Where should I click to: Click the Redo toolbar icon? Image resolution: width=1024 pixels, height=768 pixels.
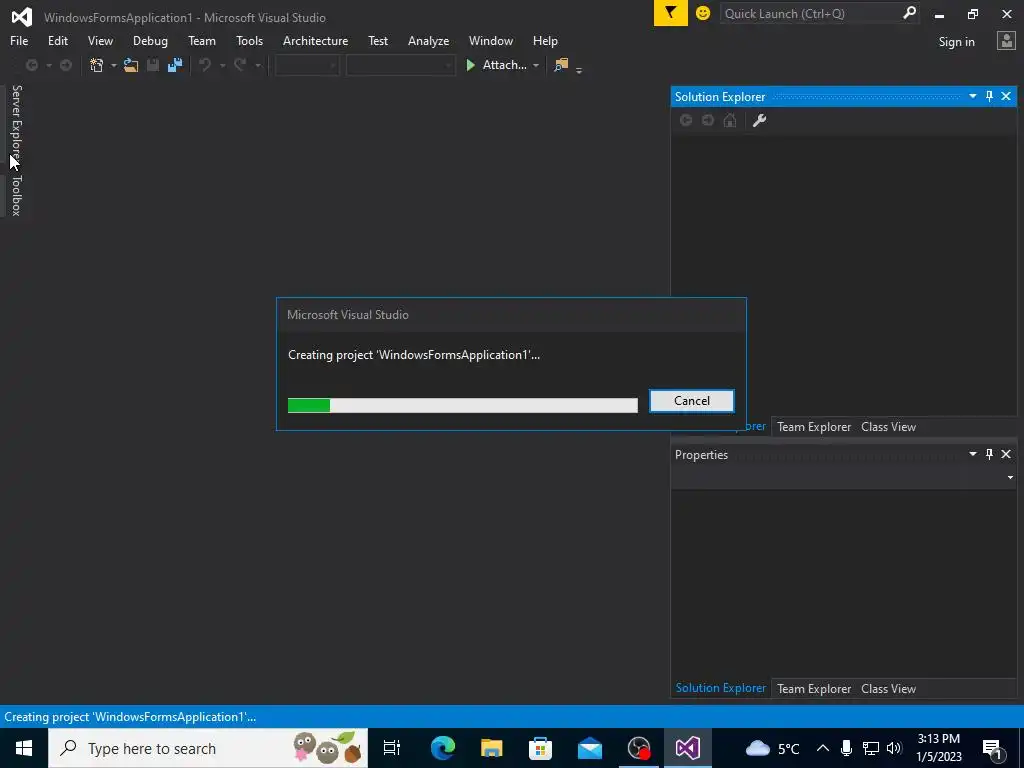[x=240, y=65]
